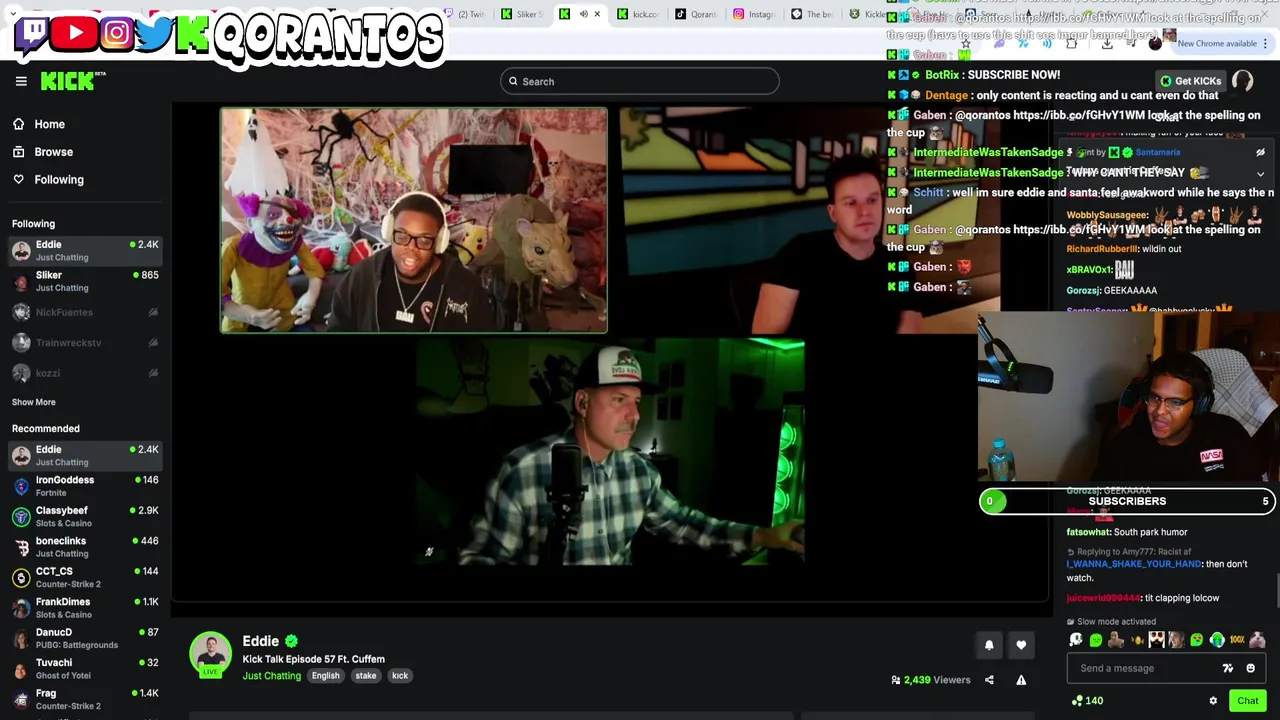Viewport: 1280px width, 720px height.
Task: Click the English tag
Action: point(325,676)
